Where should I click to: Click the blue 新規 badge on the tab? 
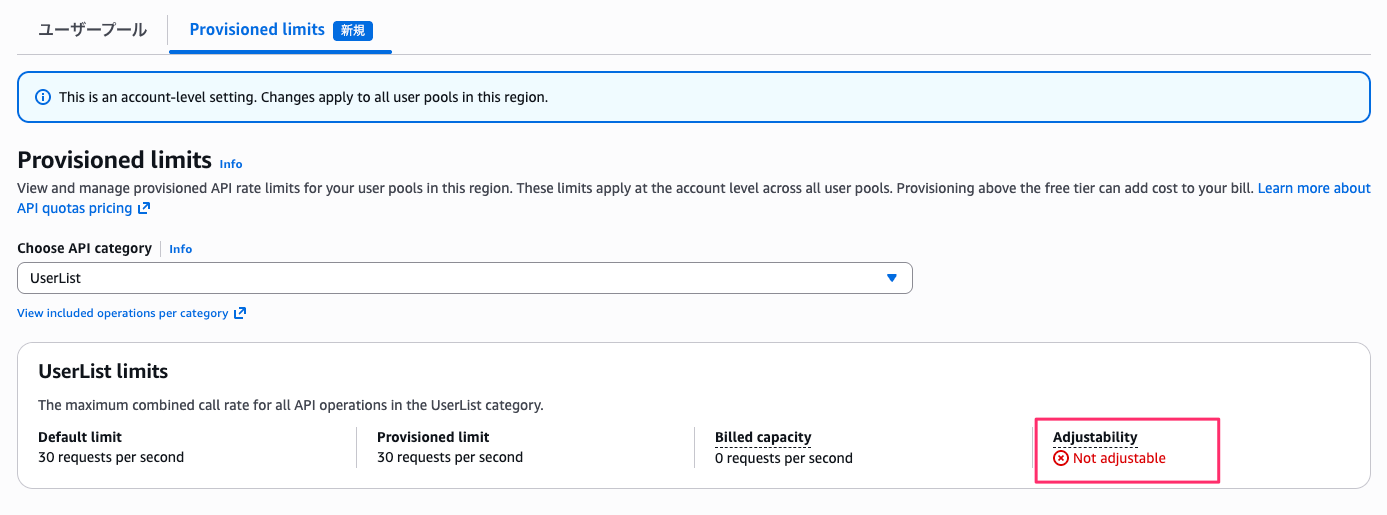pos(353,30)
